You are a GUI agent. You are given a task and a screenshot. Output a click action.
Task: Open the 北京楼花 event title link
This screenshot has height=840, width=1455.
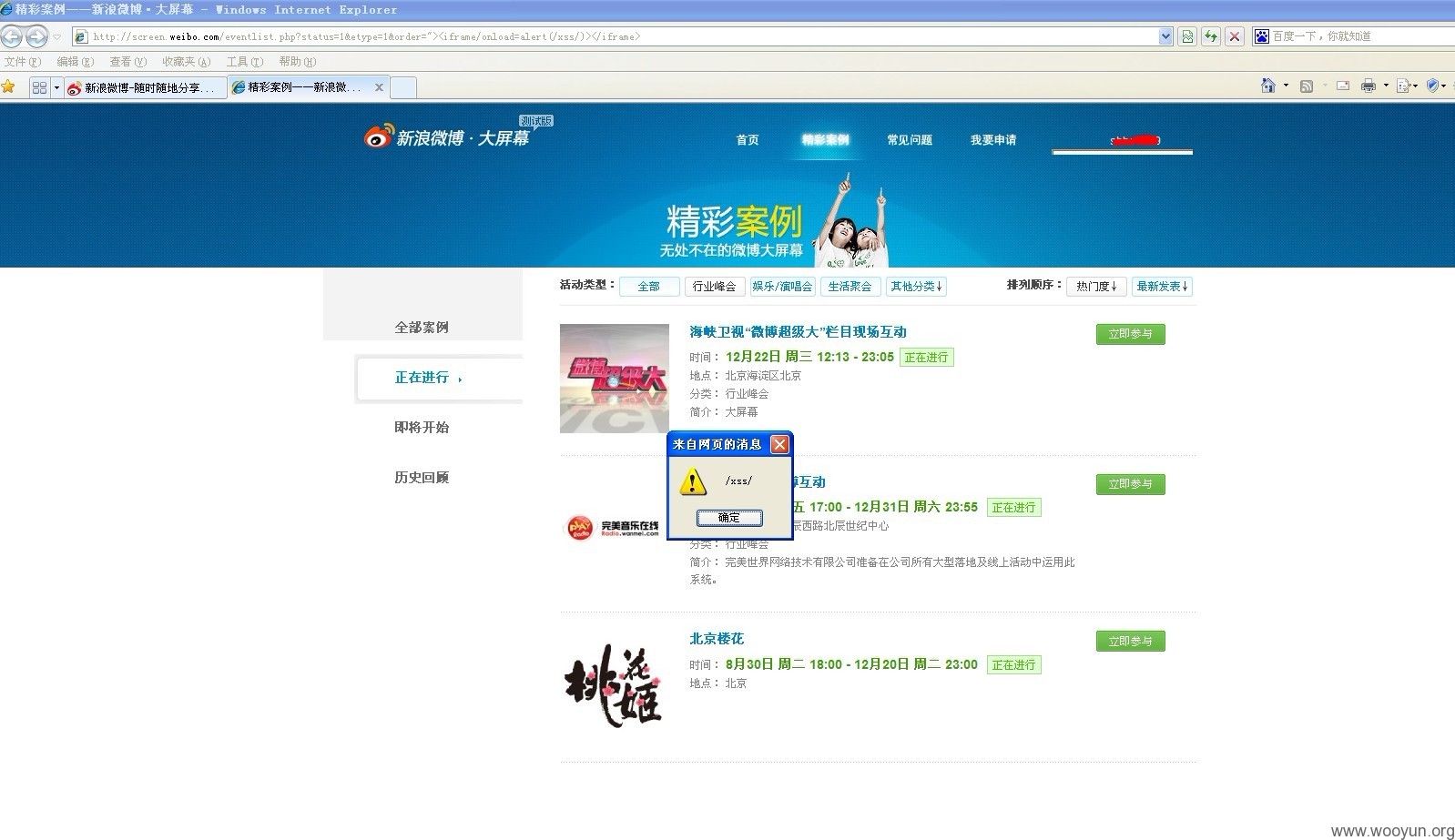717,639
